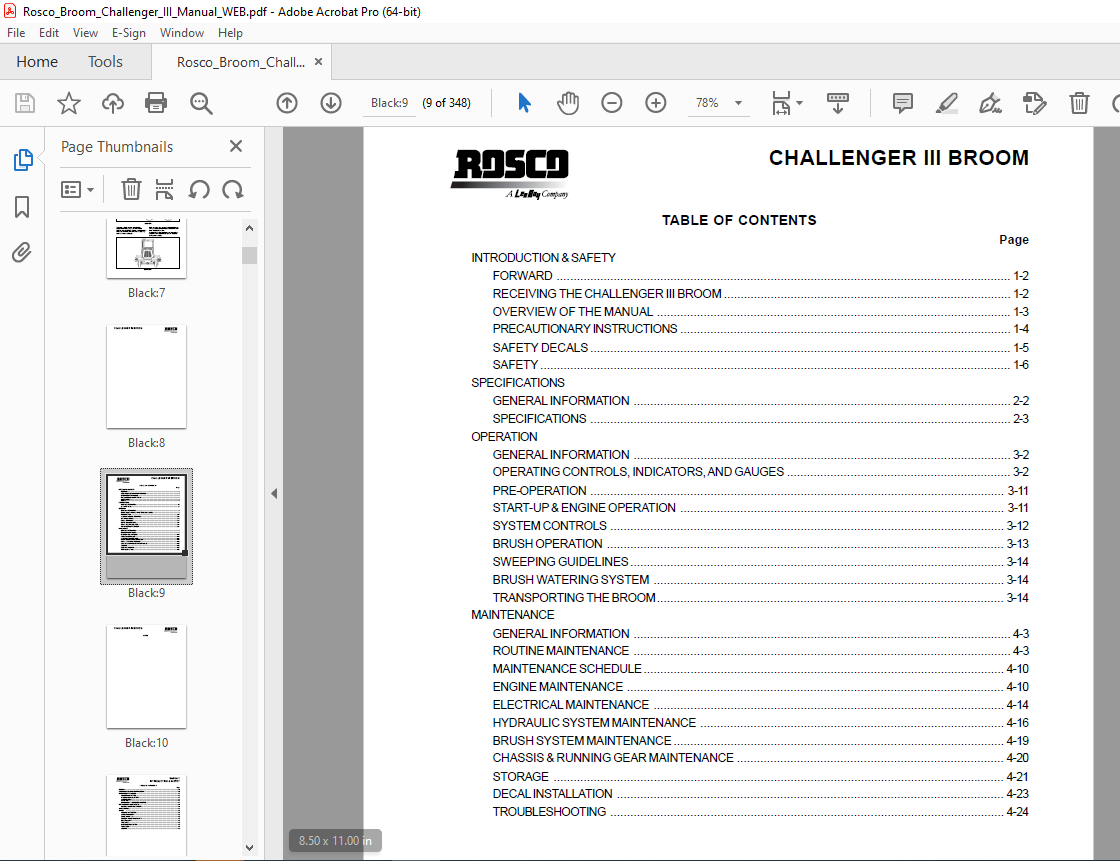
Task: Open the Bookmarks panel
Action: coord(22,207)
